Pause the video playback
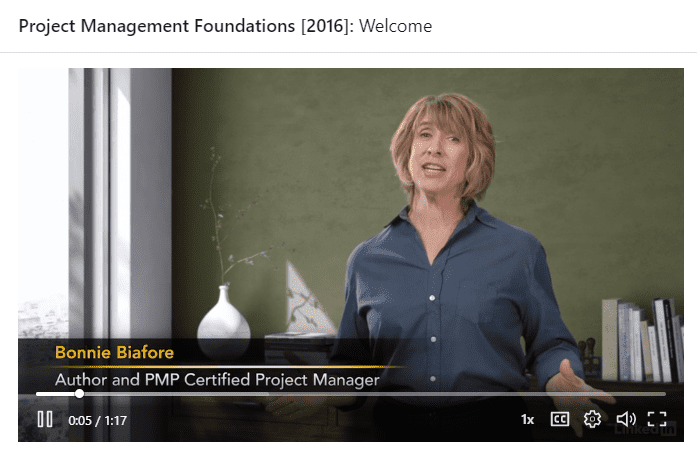697x461 pixels. click(45, 419)
